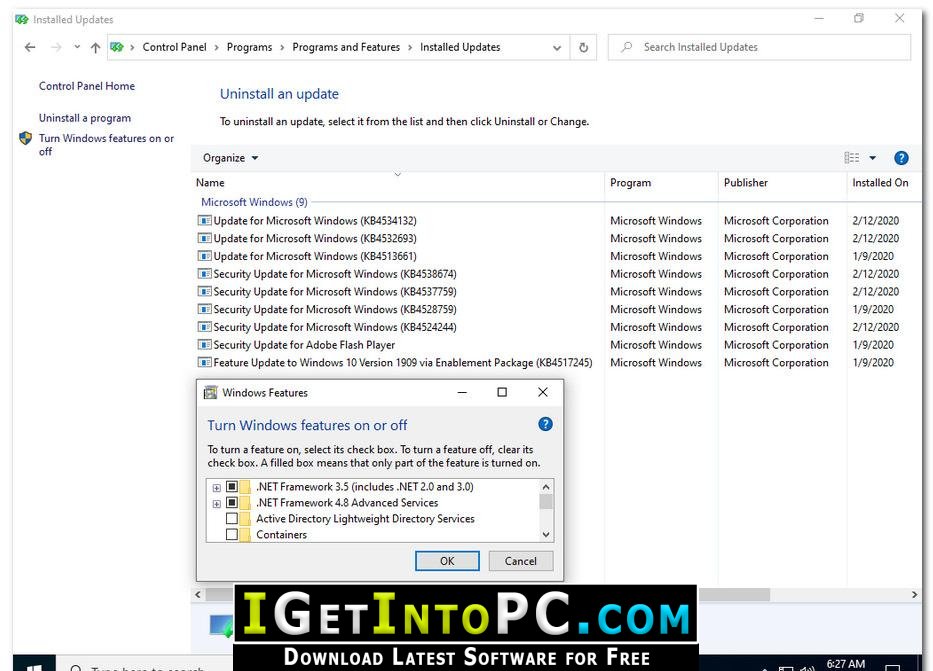The image size is (933, 671).
Task: Open the view options dropdown arrow
Action: pos(873,158)
